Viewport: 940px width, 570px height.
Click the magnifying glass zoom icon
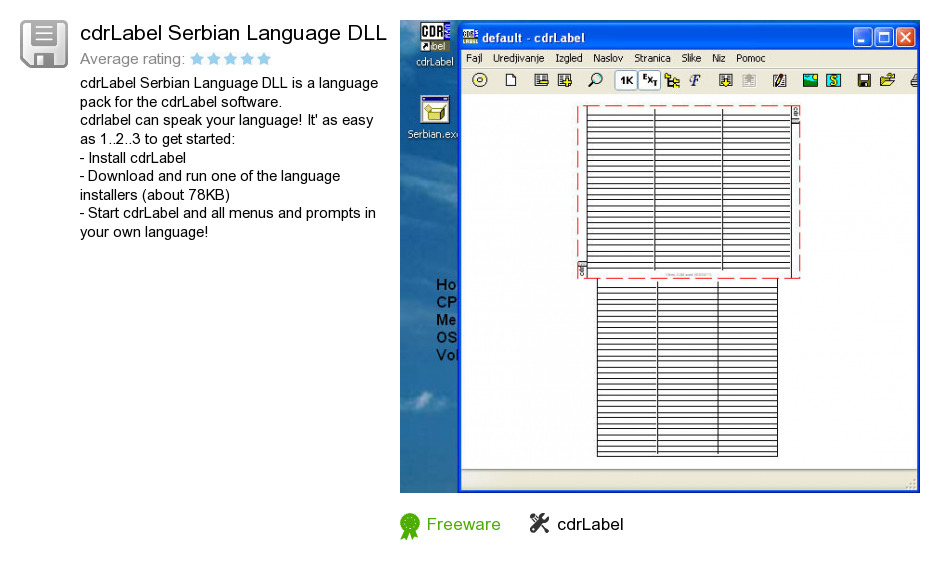tap(595, 80)
